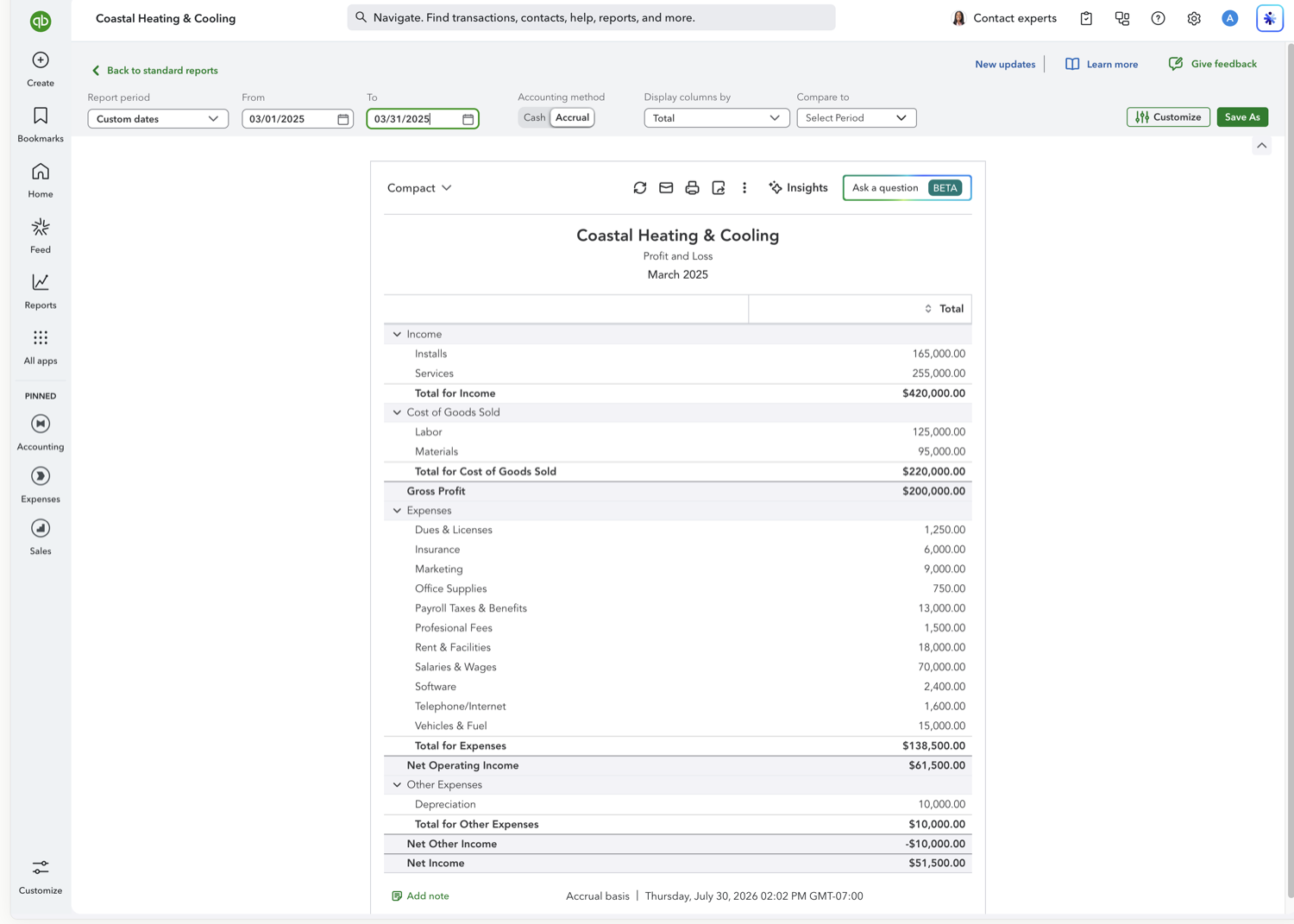
Task: Click the Rent & Facilities amount 18,000.00
Action: 941,648
